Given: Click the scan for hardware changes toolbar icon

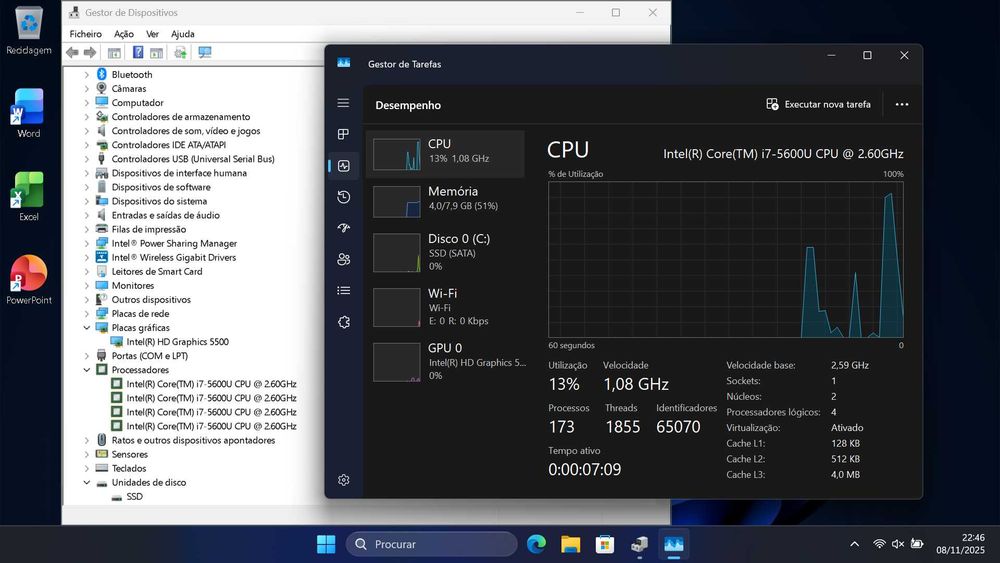Looking at the screenshot, I should click(180, 52).
